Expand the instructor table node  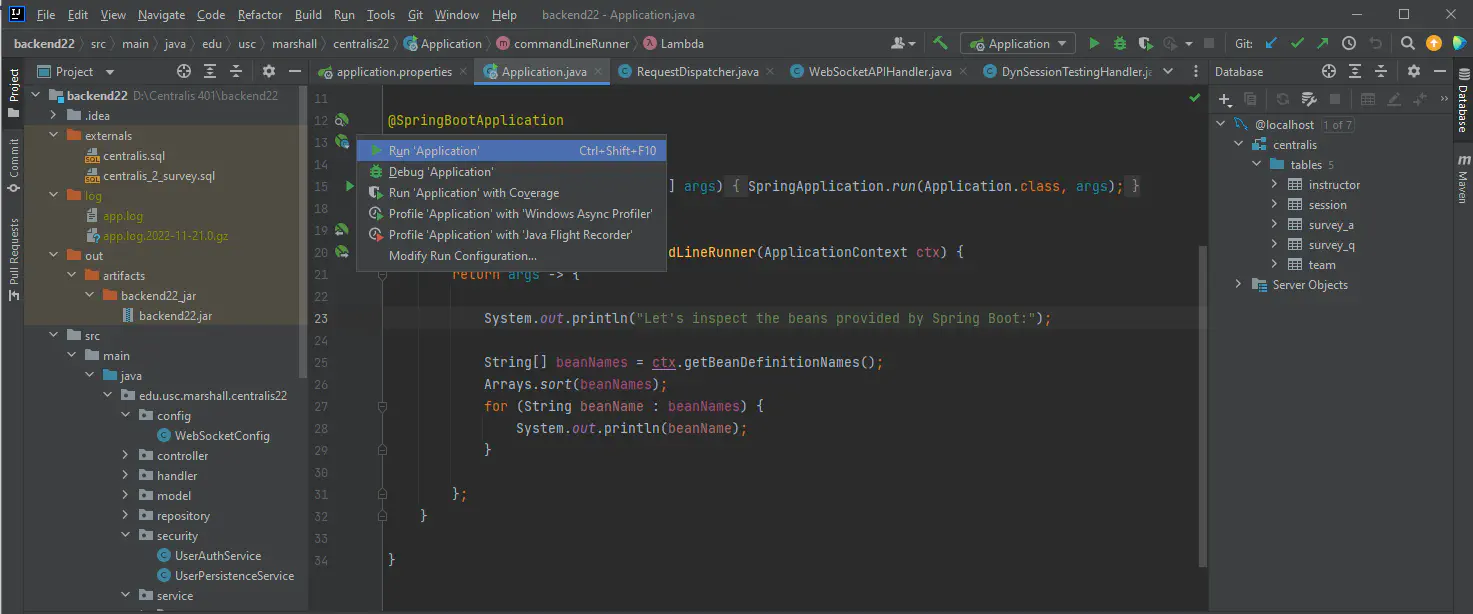click(x=1274, y=185)
